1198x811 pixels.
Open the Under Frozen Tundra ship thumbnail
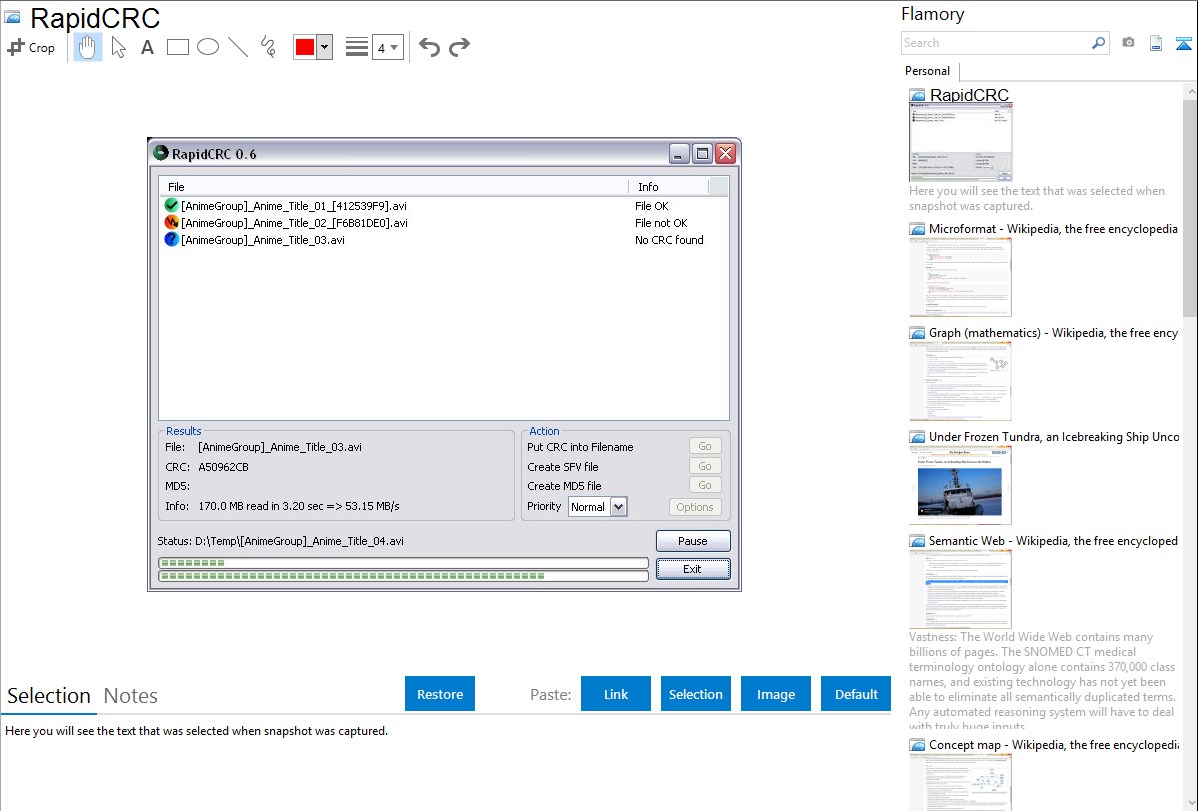[x=960, y=485]
